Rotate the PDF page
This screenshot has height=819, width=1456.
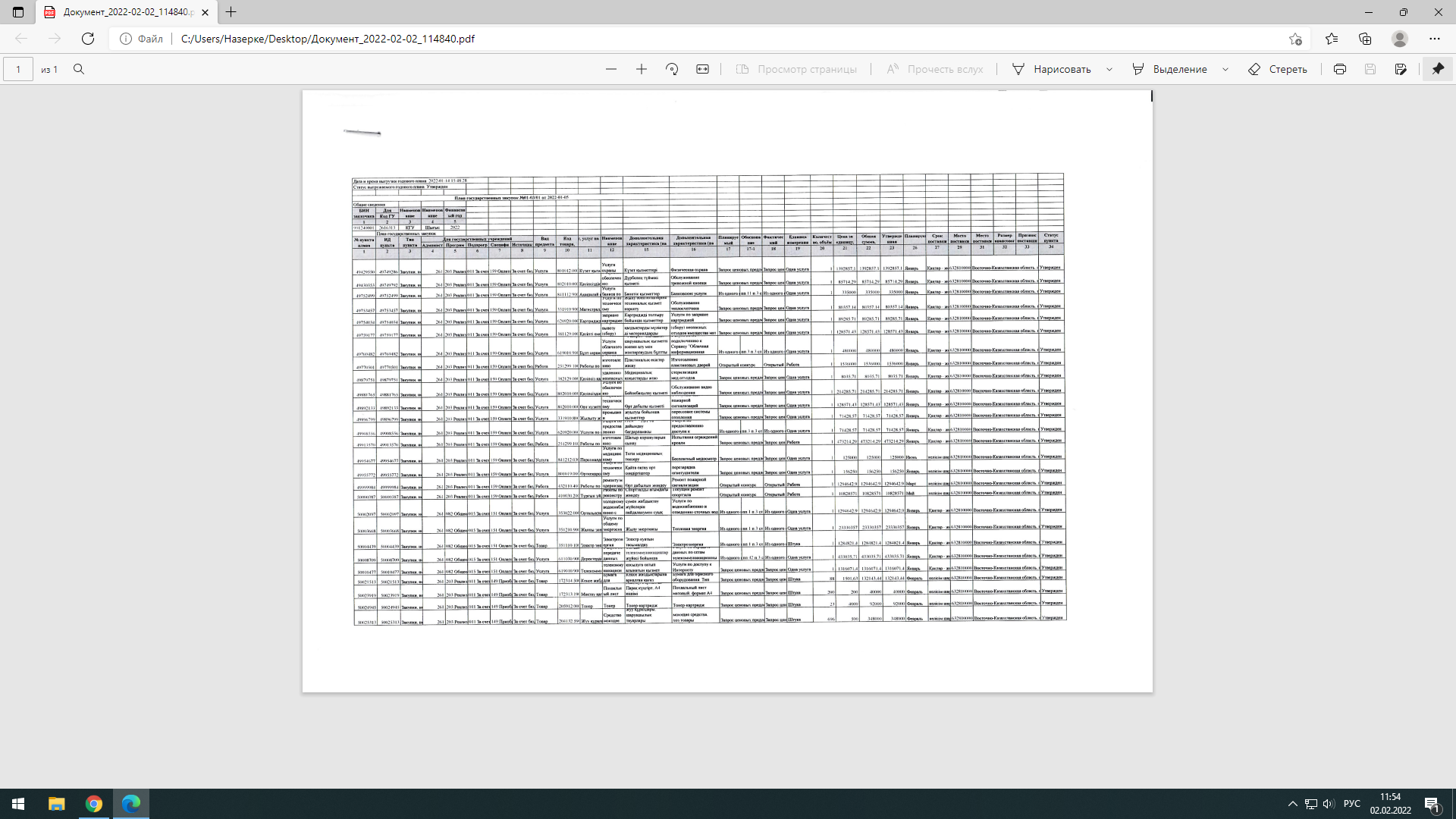672,69
